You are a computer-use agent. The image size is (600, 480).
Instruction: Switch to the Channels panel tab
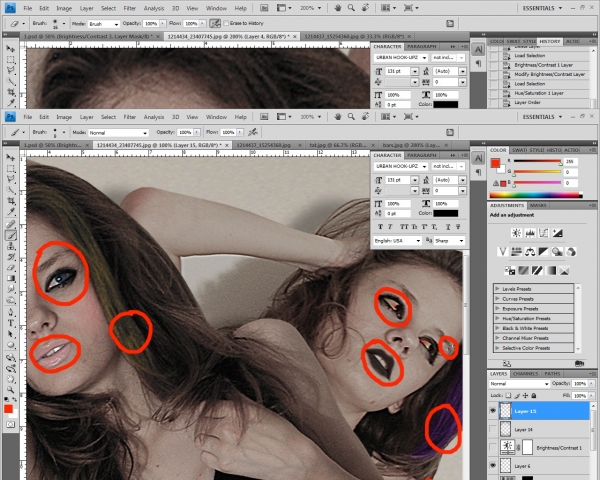525,374
